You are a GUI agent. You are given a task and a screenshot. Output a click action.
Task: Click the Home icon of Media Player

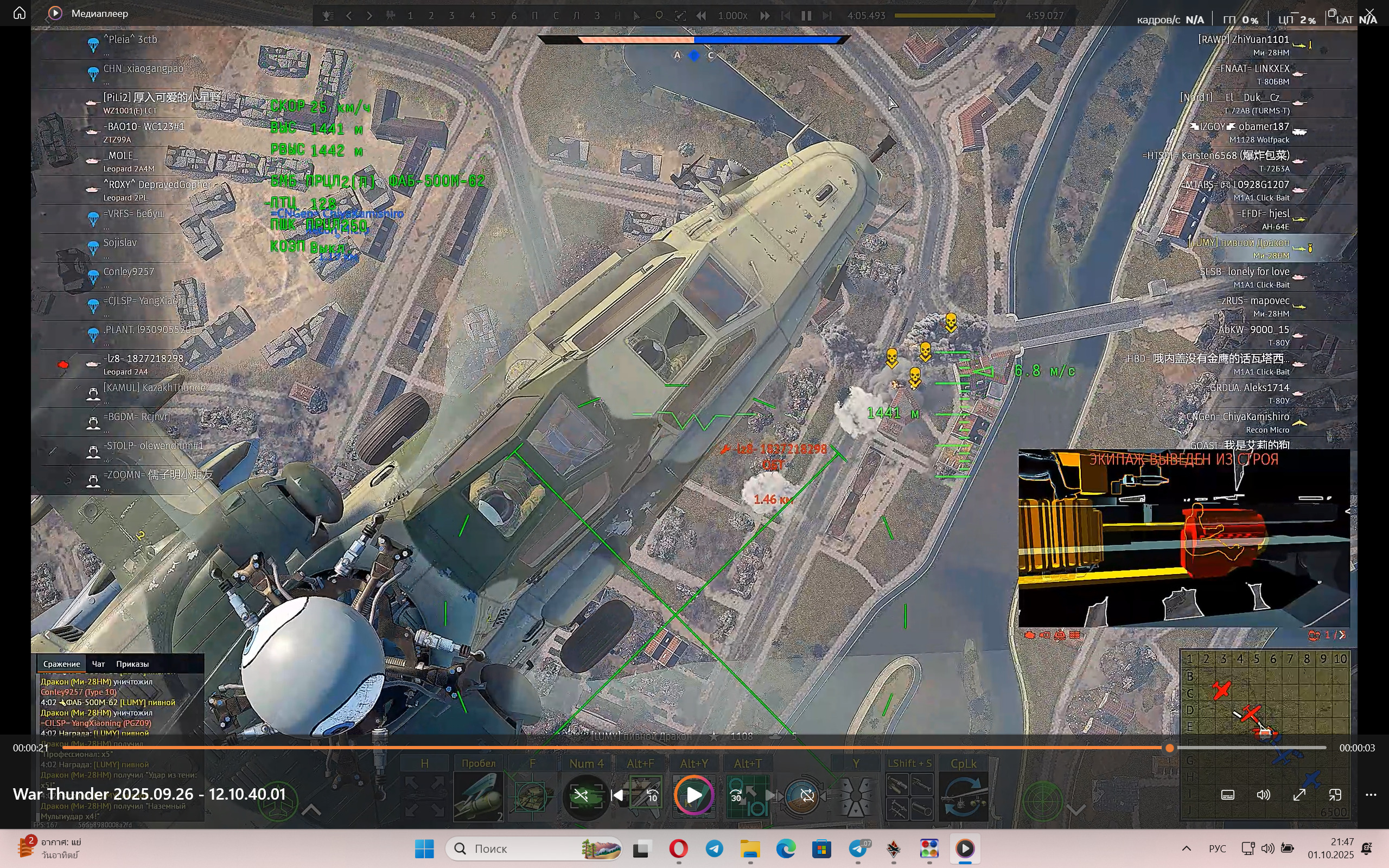coord(20,12)
